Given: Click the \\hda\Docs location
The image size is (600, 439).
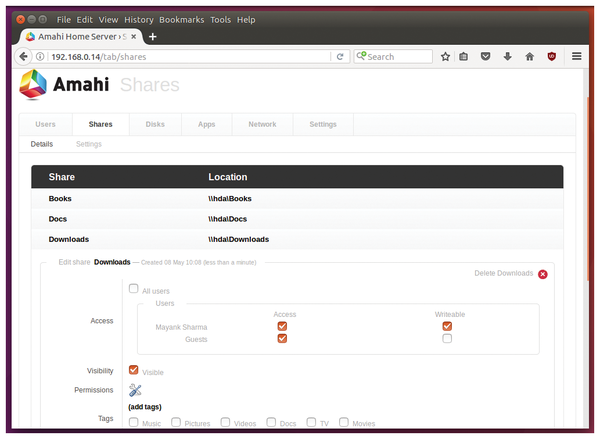Looking at the screenshot, I should click(x=228, y=219).
